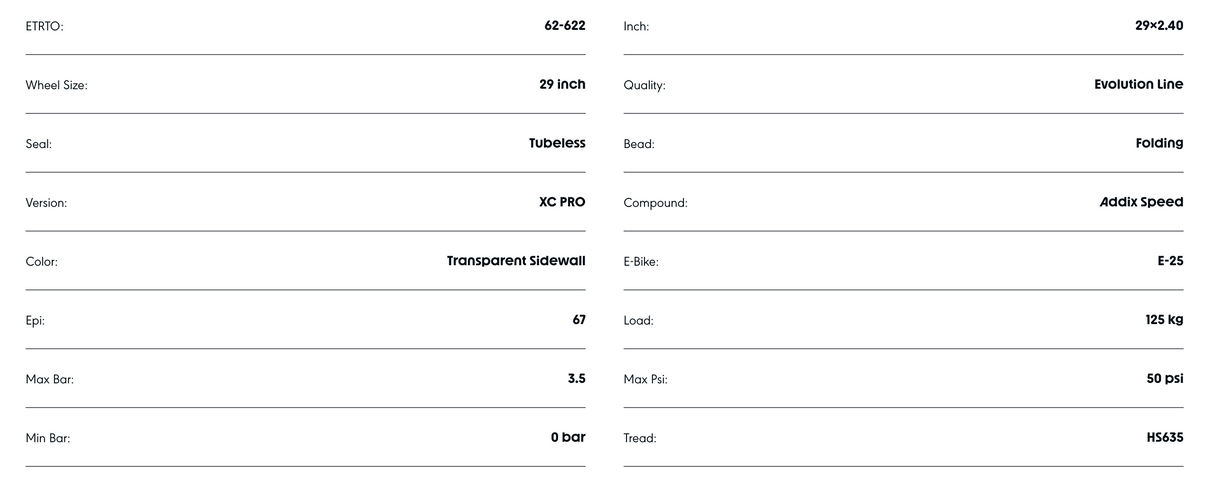Click the Compound label
Image resolution: width=1214 pixels, height=483 pixels.
pos(655,203)
